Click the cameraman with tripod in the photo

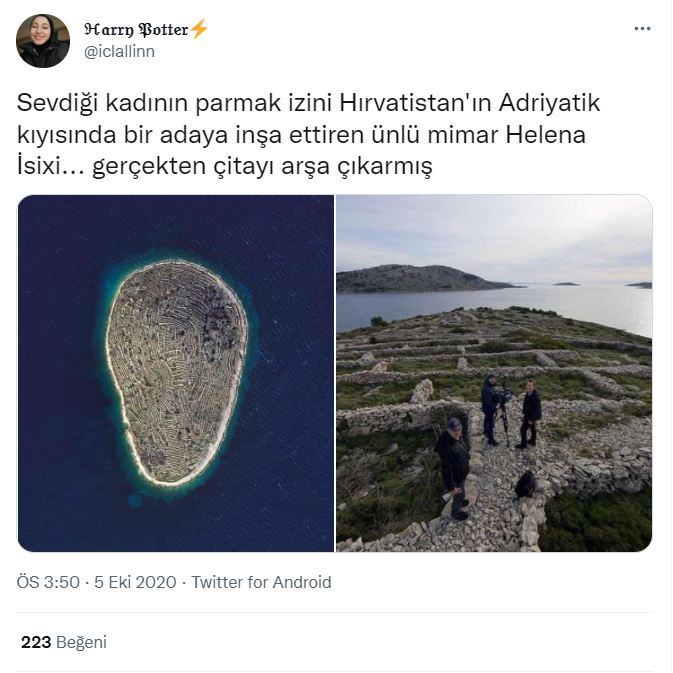pyautogui.click(x=493, y=409)
